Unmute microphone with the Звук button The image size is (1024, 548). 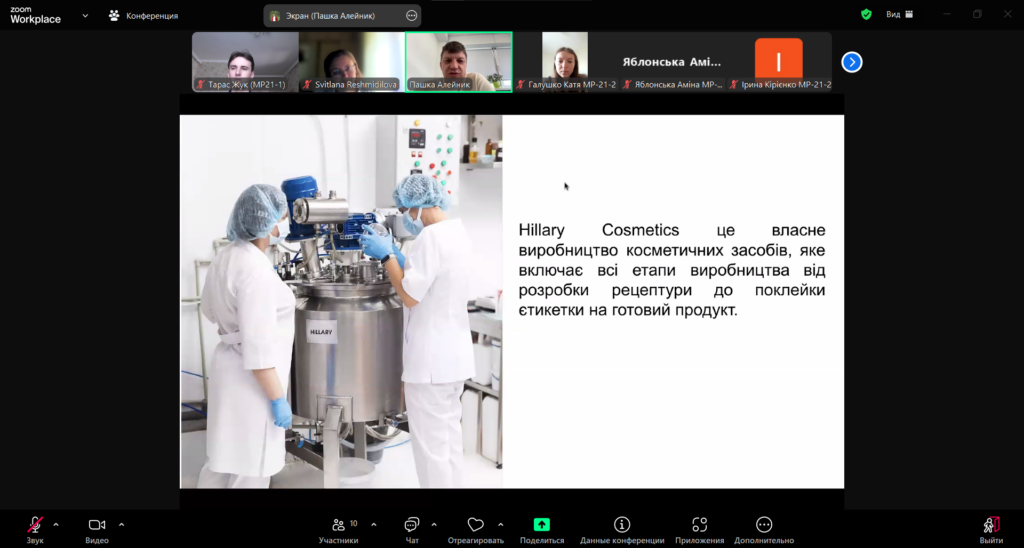coord(35,526)
